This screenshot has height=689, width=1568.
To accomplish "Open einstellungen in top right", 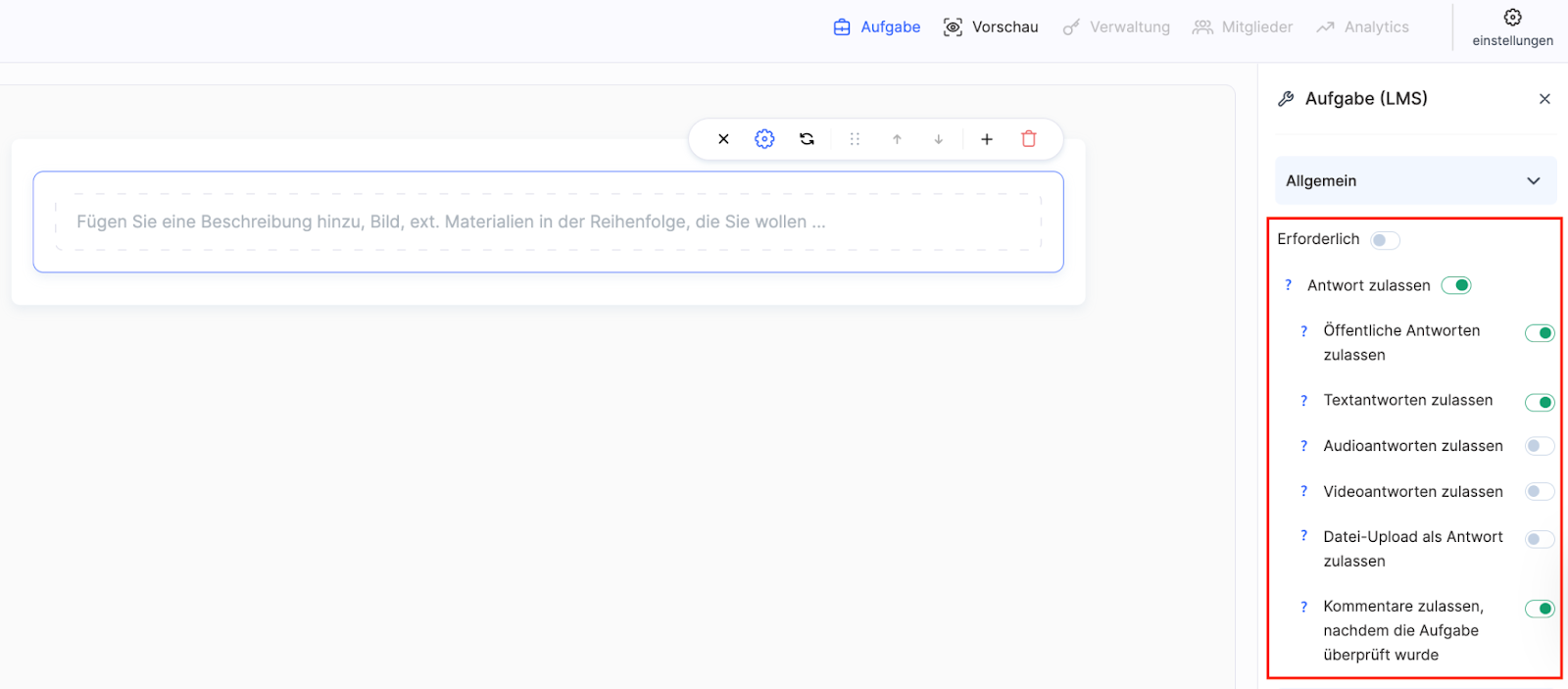I will pos(1512,26).
